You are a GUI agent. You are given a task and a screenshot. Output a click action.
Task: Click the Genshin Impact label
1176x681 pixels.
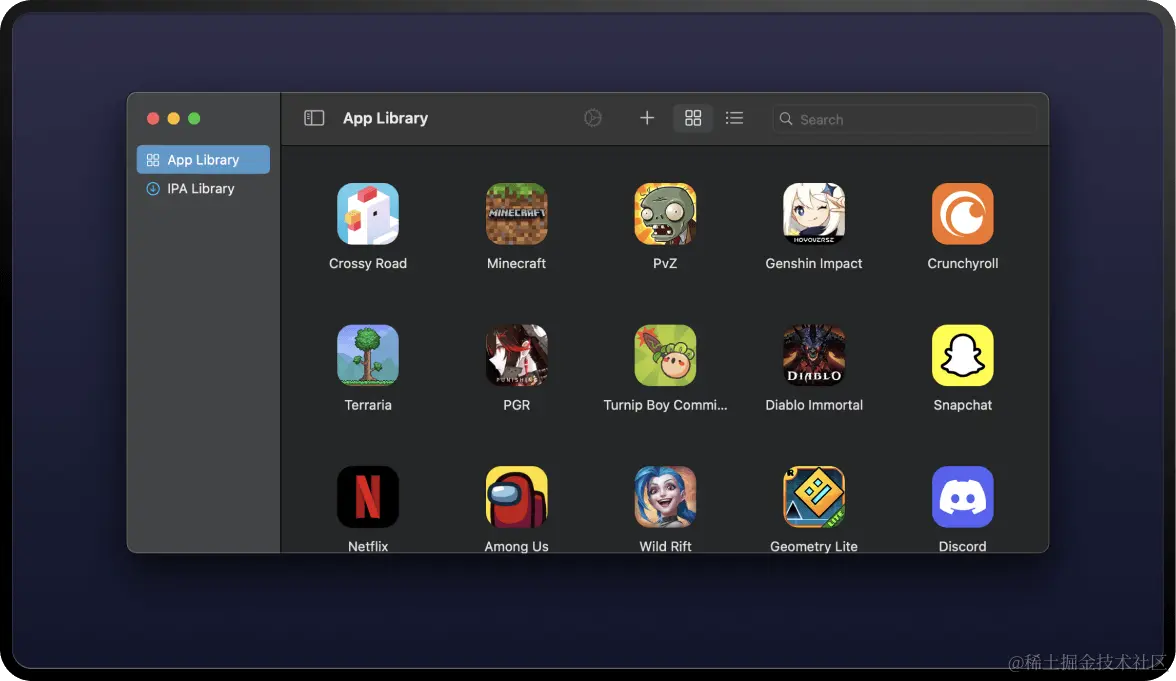tap(814, 263)
